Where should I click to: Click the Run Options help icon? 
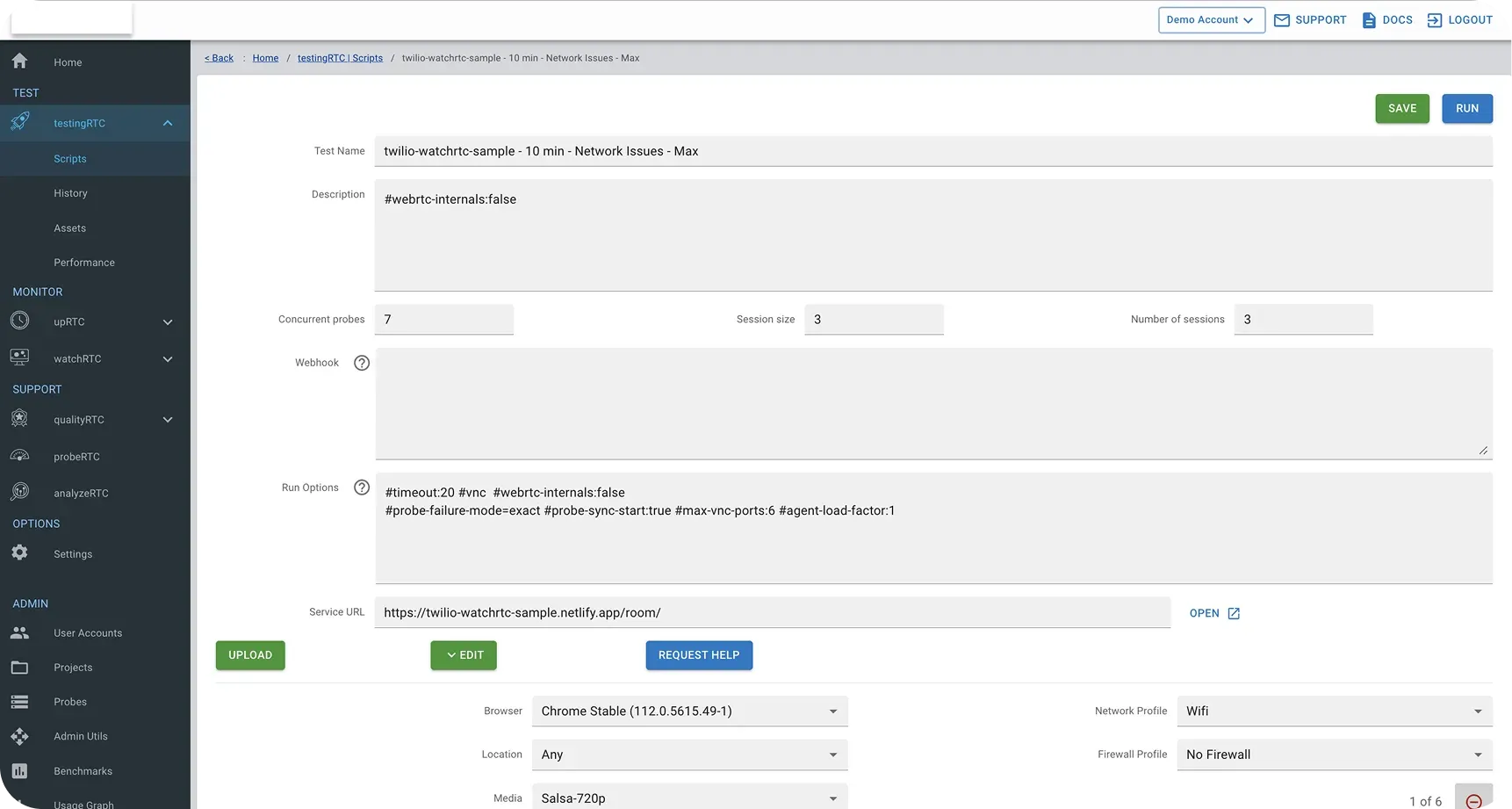click(x=361, y=488)
